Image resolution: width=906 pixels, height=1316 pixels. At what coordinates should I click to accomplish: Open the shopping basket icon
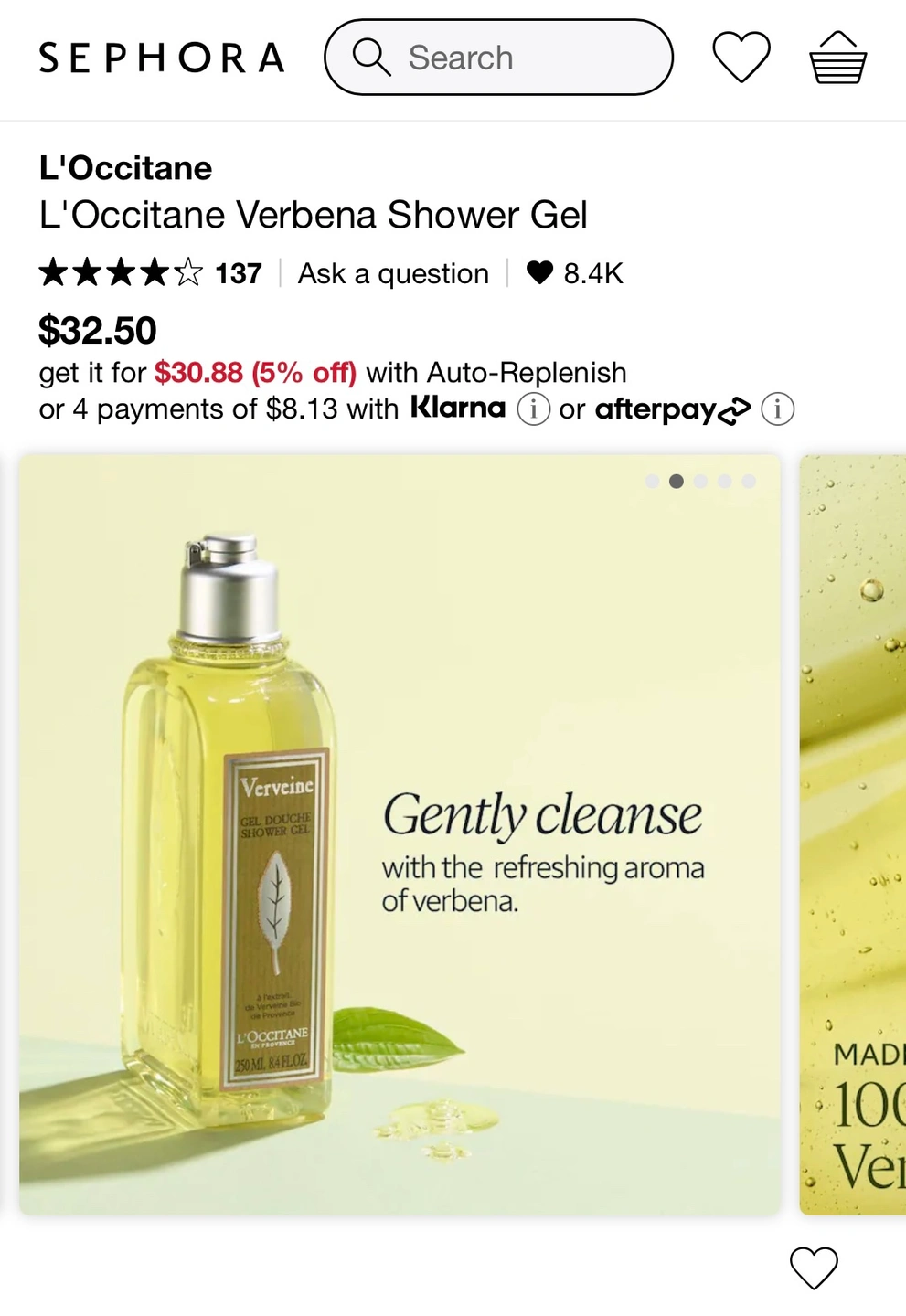pyautogui.click(x=837, y=58)
